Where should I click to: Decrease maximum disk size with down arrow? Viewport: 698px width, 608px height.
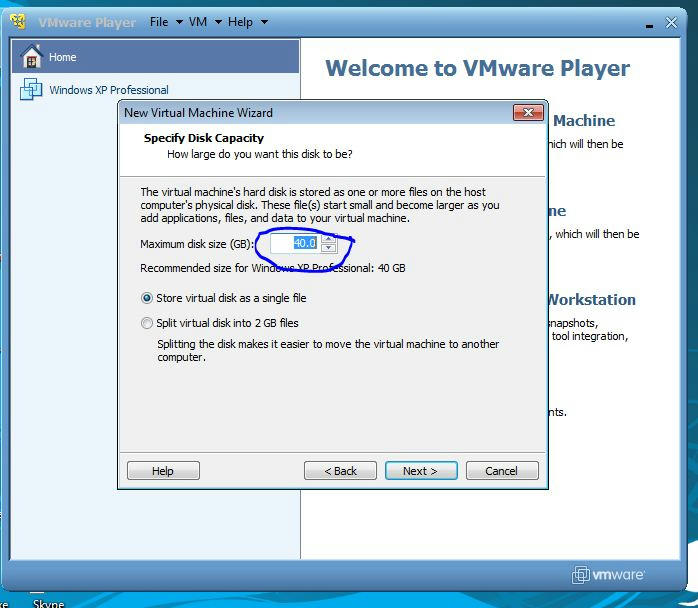click(329, 247)
